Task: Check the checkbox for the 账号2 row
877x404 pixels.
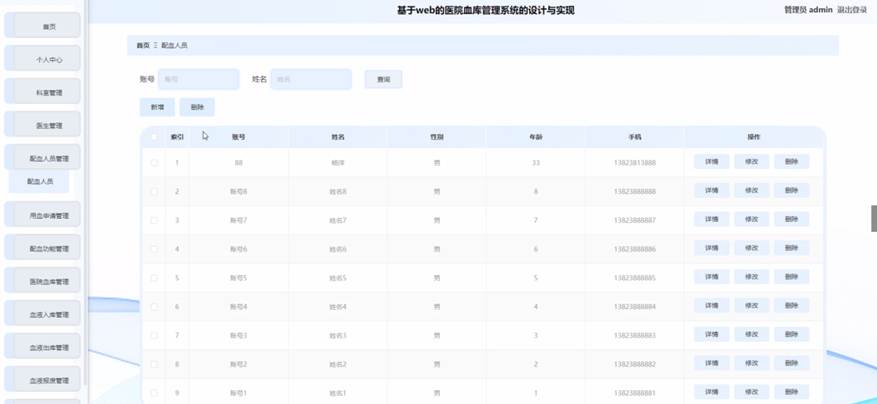Action: point(154,364)
